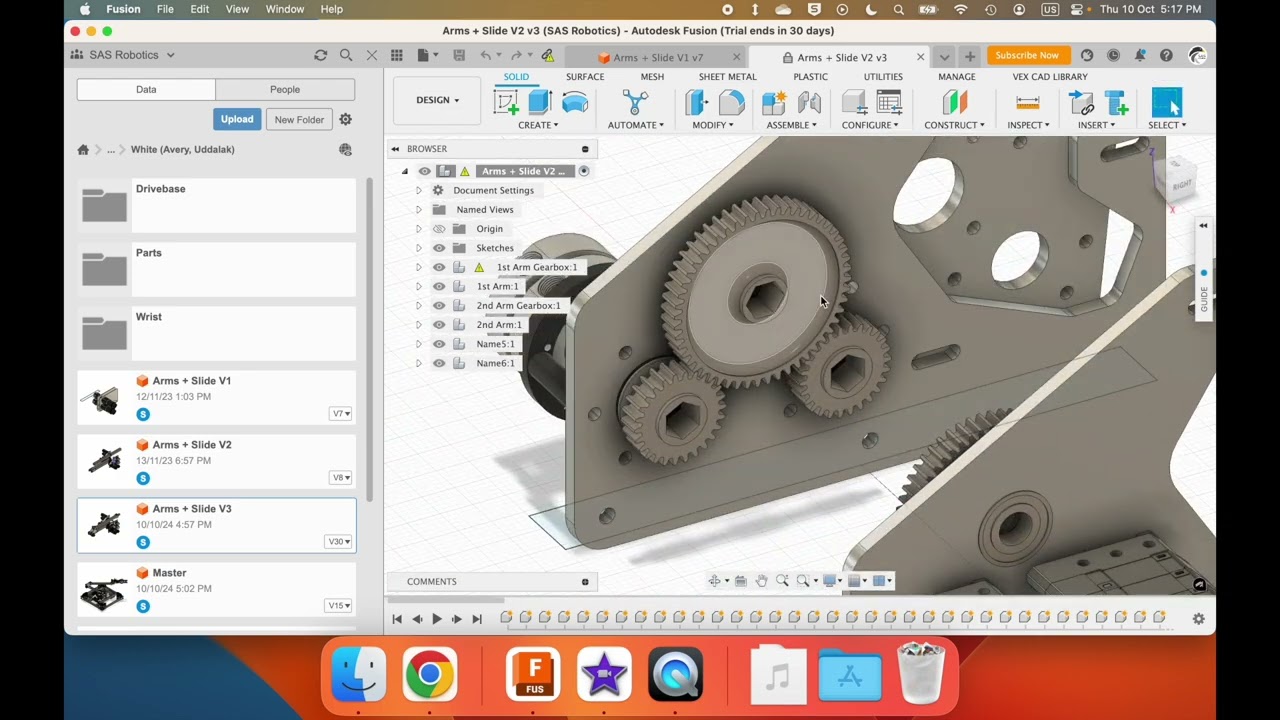Select the New Component assemble icon
1280x720 pixels.
774,102
